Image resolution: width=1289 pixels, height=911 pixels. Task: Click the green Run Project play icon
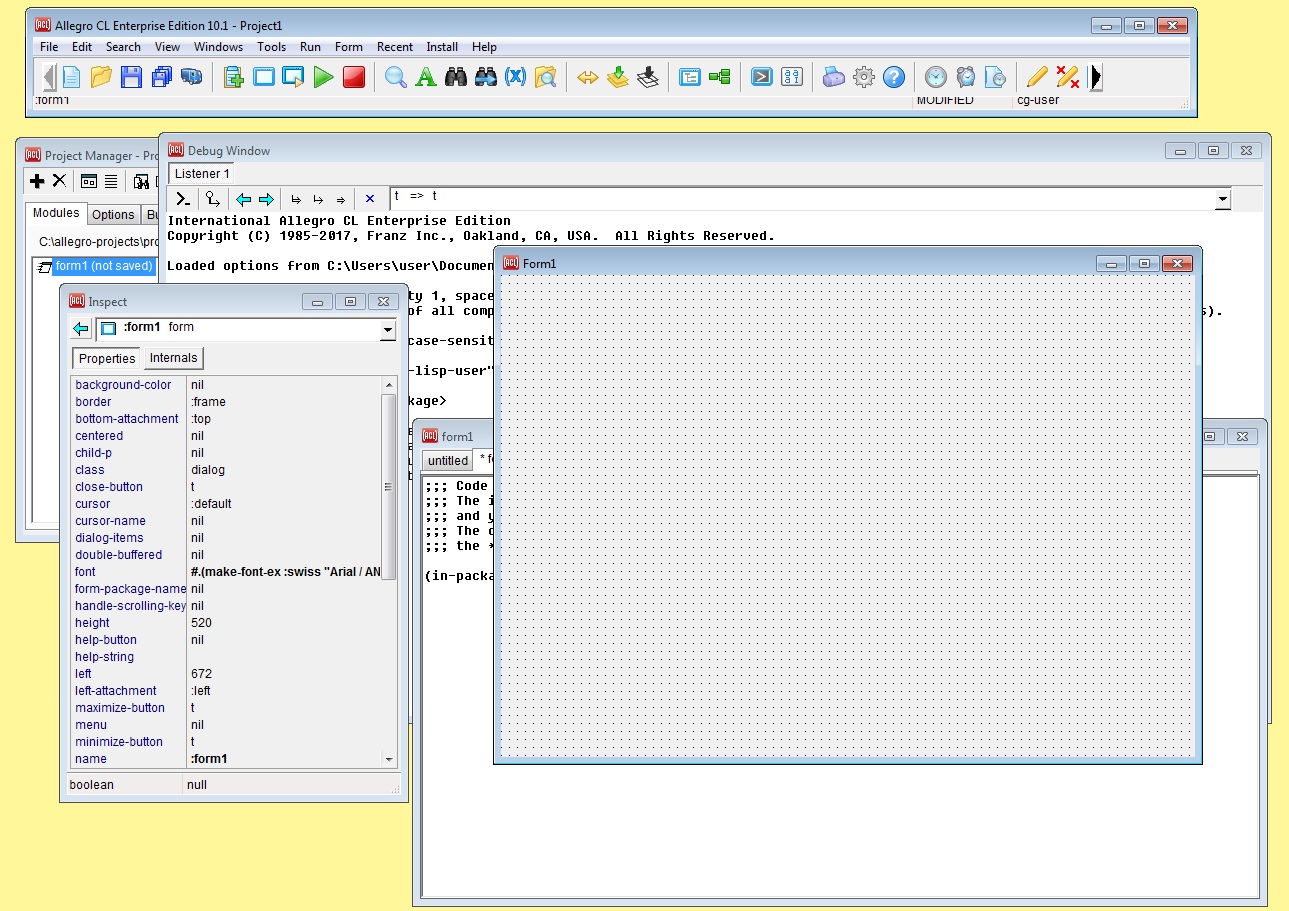[323, 77]
